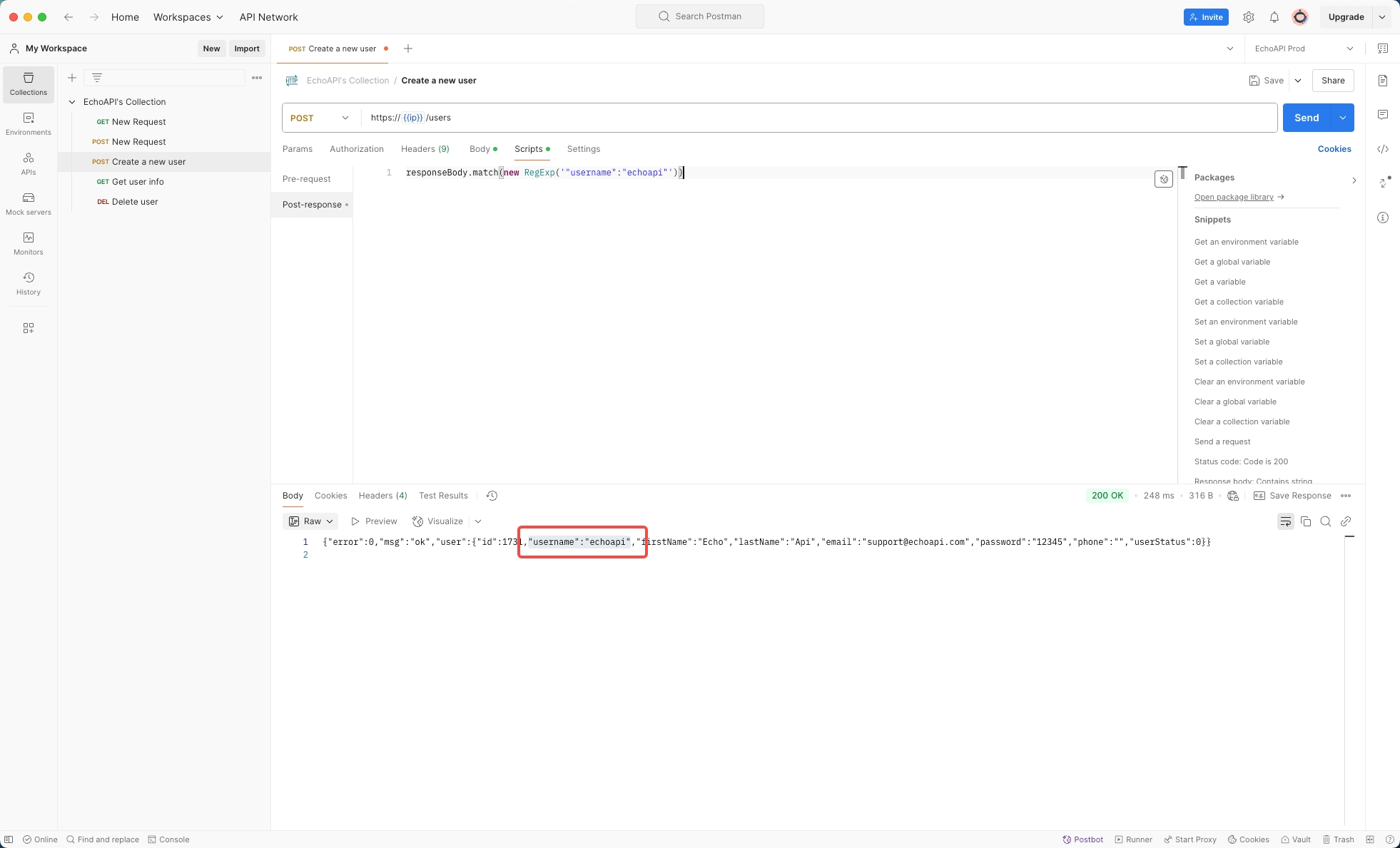
Task: Open the Test Results response tab
Action: pos(443,496)
